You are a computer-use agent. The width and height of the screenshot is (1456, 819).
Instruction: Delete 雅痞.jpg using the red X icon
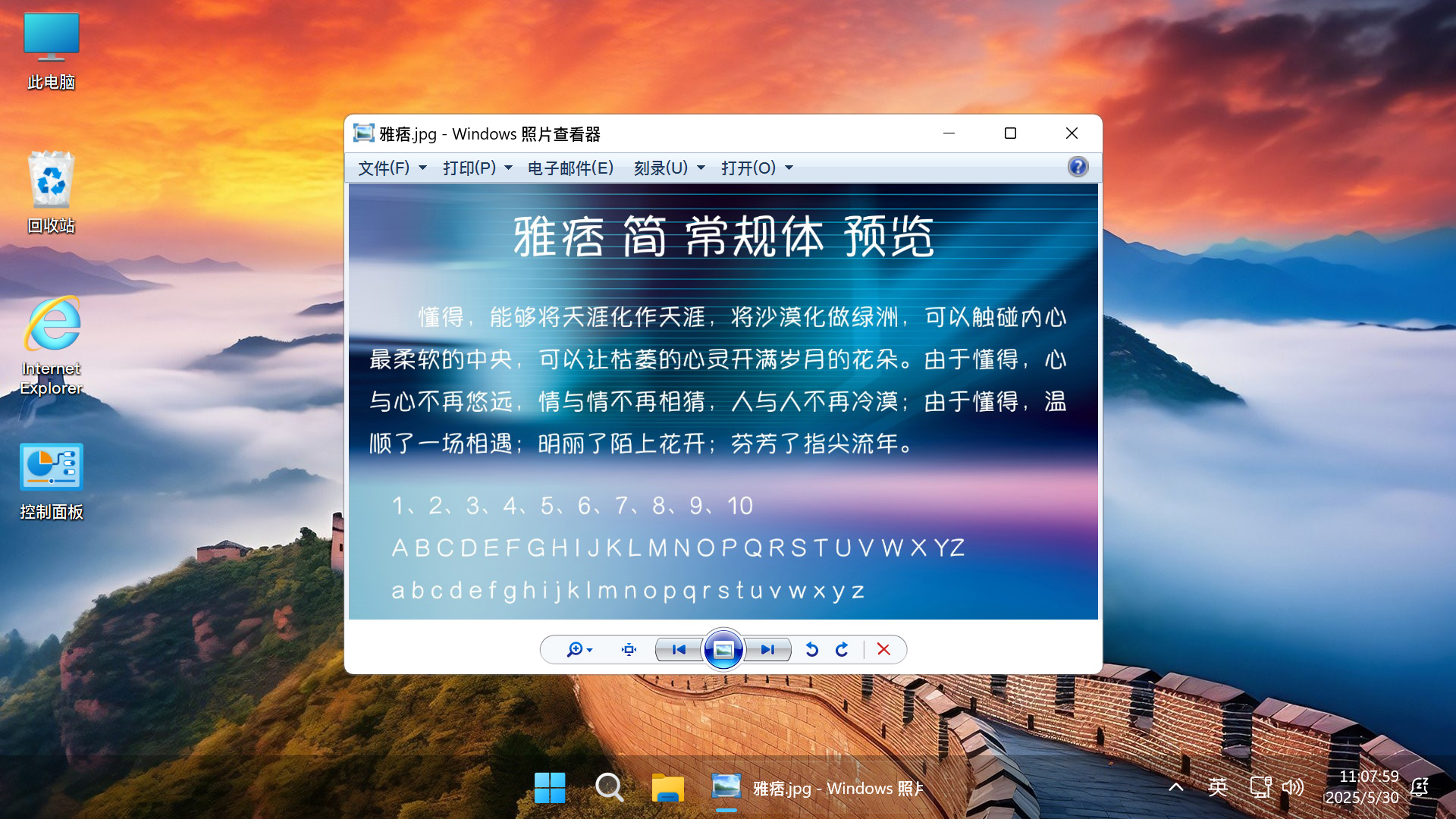(x=883, y=650)
